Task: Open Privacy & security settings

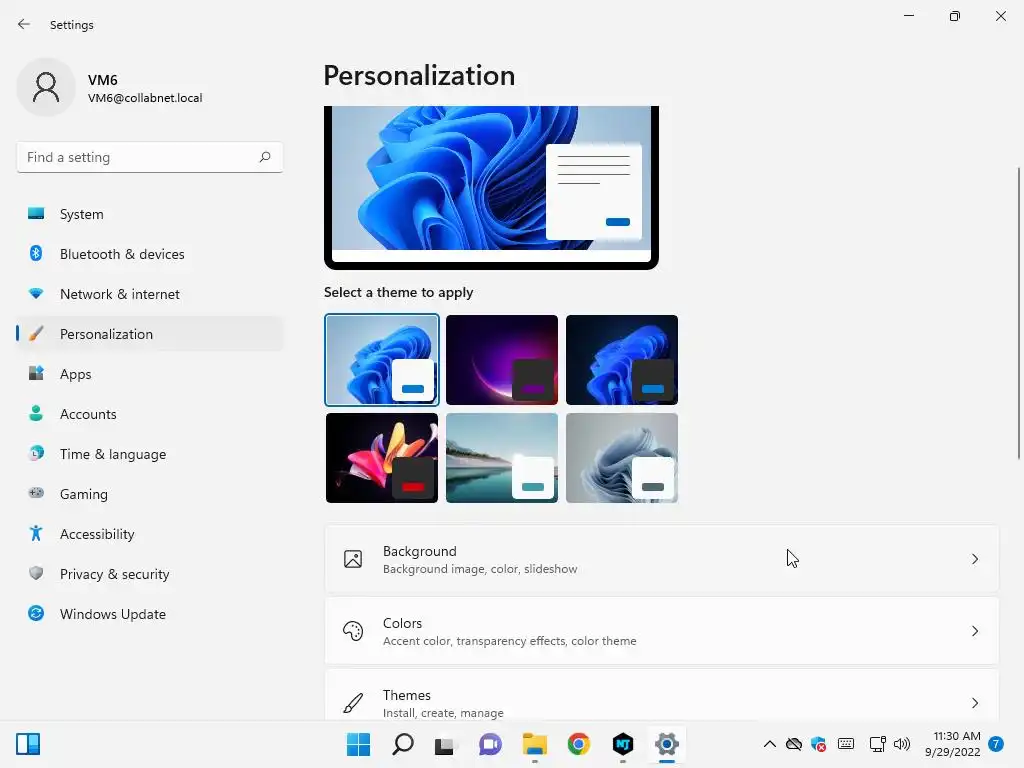Action: (150, 573)
